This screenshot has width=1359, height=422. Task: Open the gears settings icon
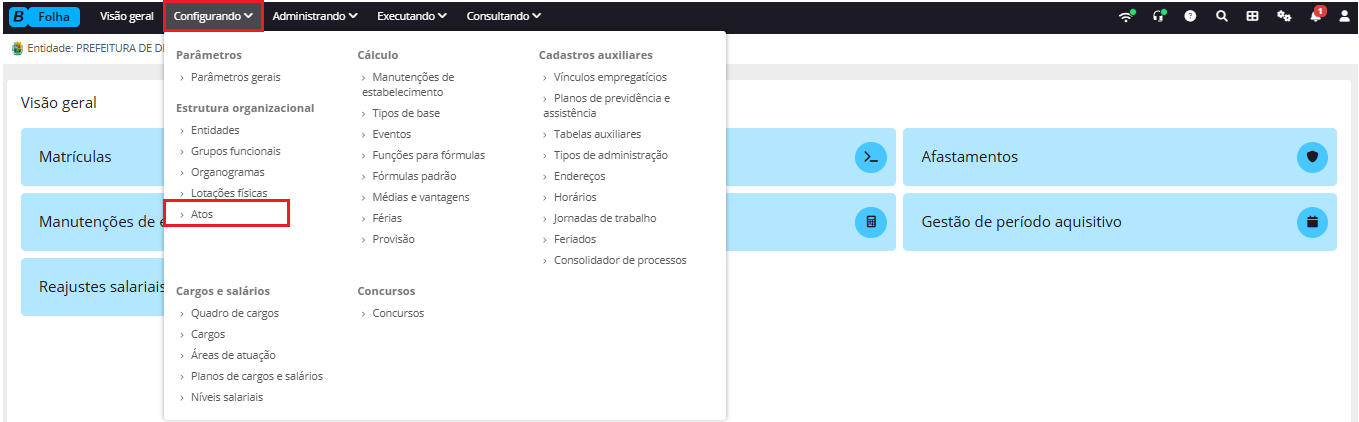coord(1284,16)
